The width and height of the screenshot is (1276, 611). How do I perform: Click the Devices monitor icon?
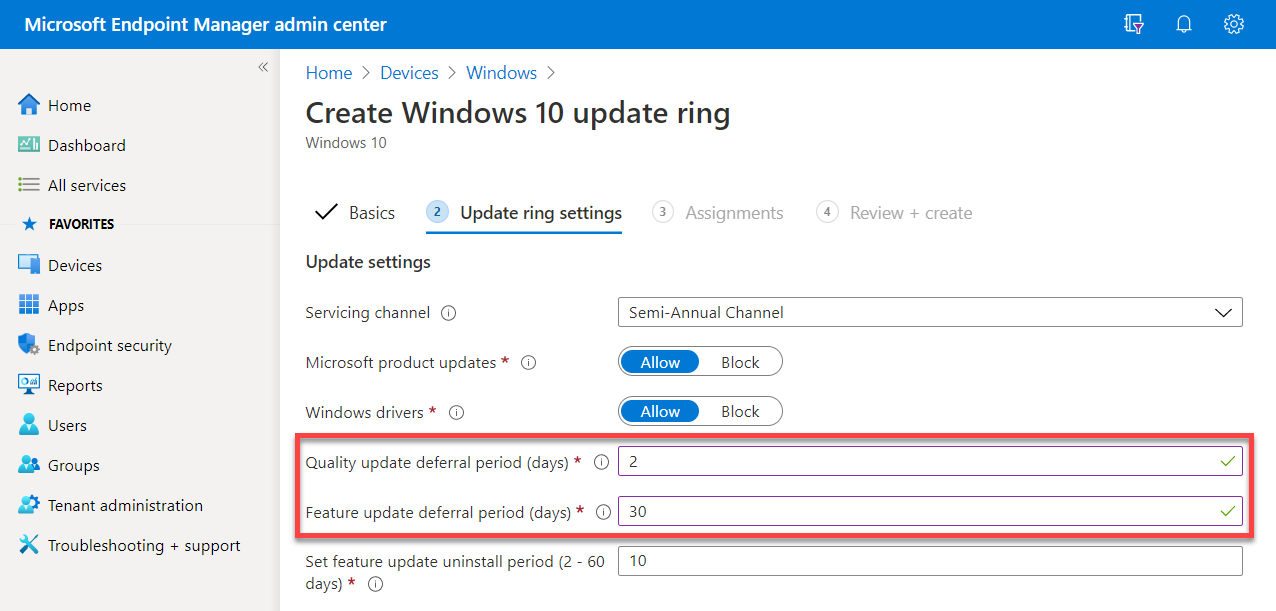point(29,265)
